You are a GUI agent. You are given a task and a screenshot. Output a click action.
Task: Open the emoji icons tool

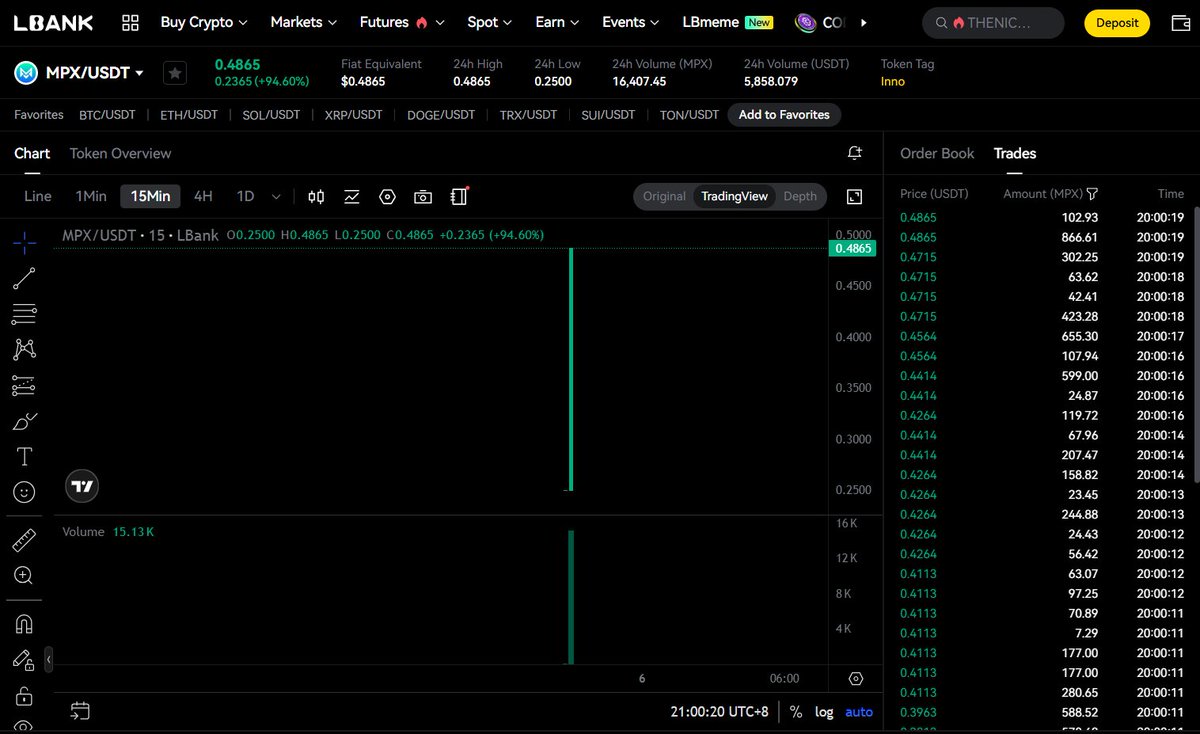(x=24, y=492)
